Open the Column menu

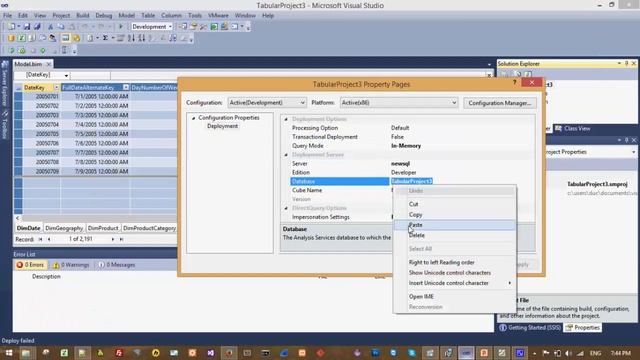pyautogui.click(x=171, y=16)
